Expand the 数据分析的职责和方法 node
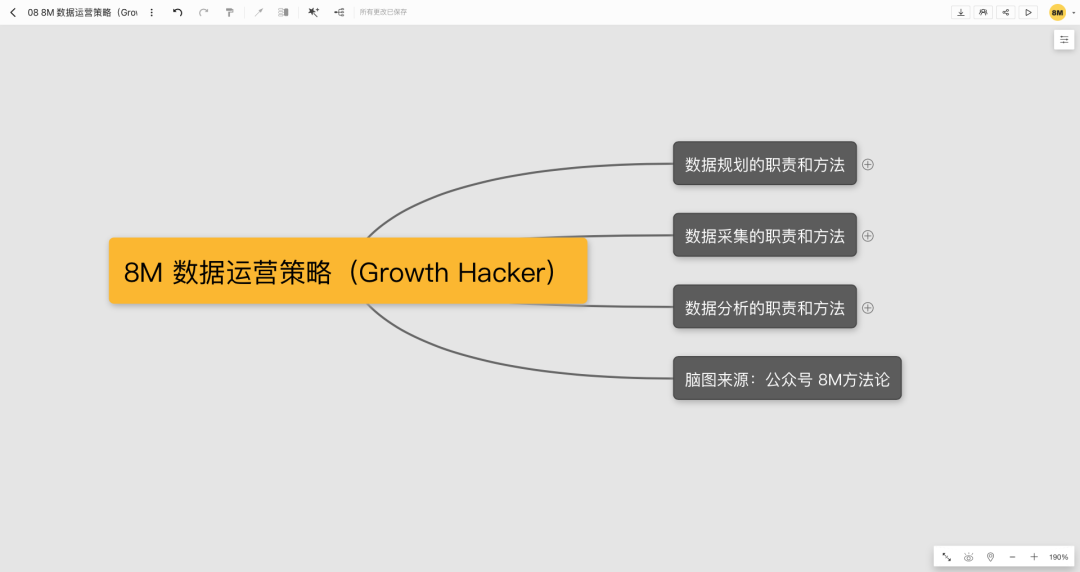The height and width of the screenshot is (572, 1080). (x=868, y=307)
